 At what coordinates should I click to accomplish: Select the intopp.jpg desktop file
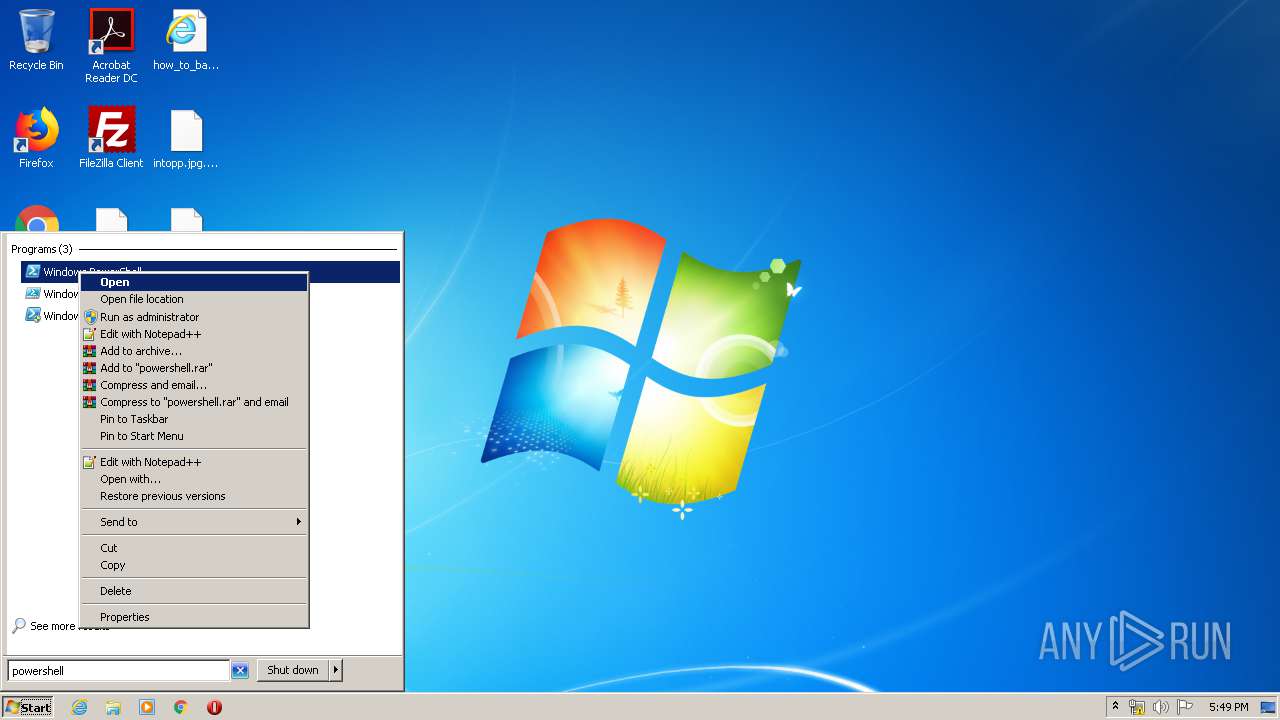coord(186,137)
